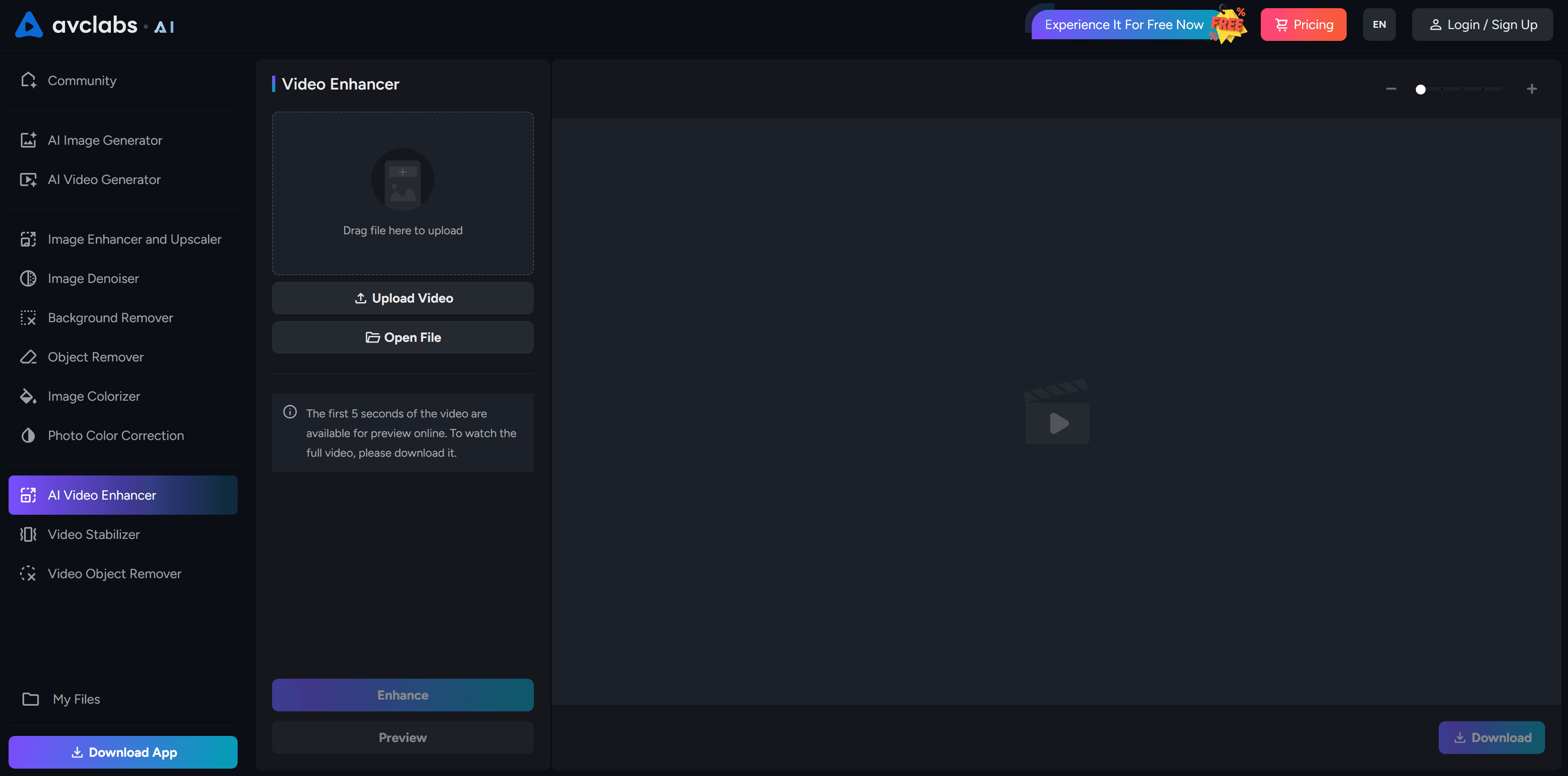Click the zoom slider track
The height and width of the screenshot is (776, 1568).
coord(1462,90)
